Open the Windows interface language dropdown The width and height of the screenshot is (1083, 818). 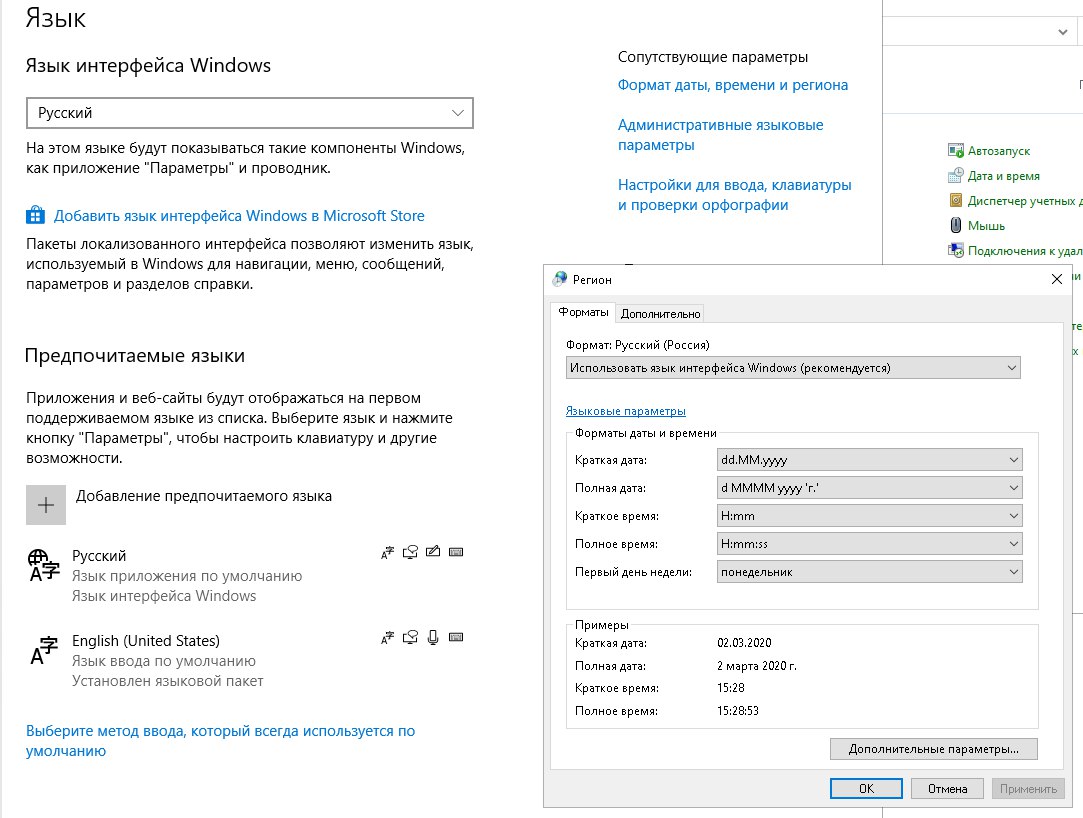250,113
